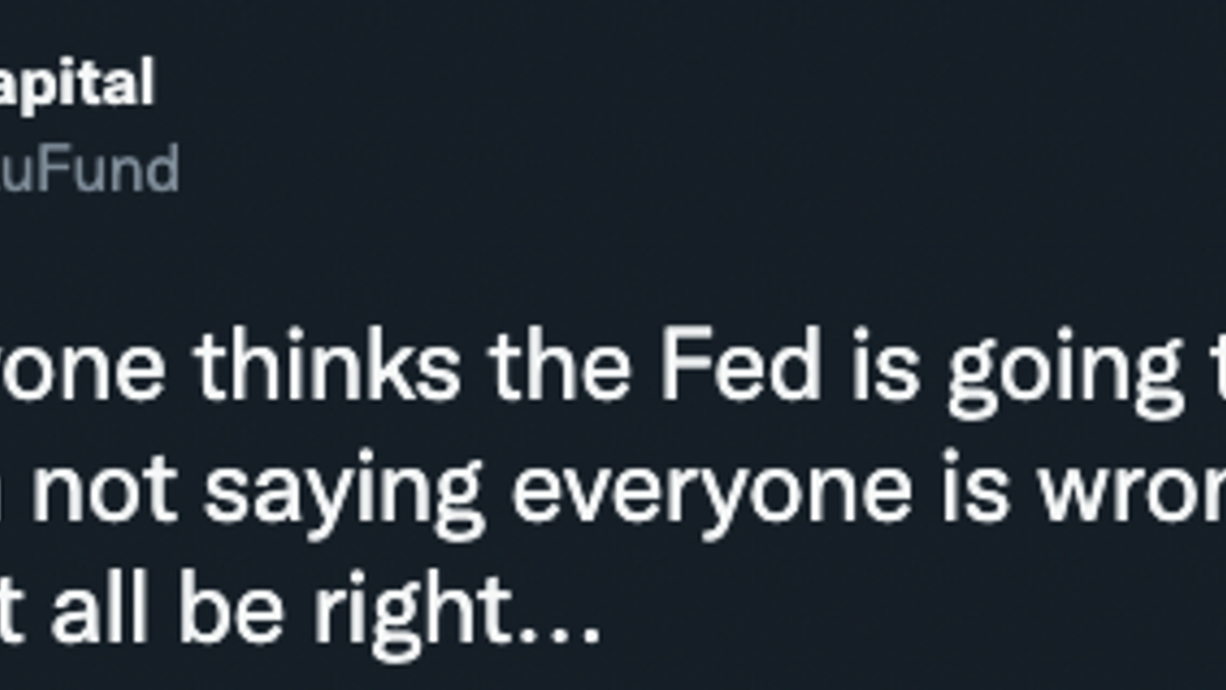Click the word "everyone" in second line
1226x690 pixels.
pyautogui.click(x=711, y=497)
